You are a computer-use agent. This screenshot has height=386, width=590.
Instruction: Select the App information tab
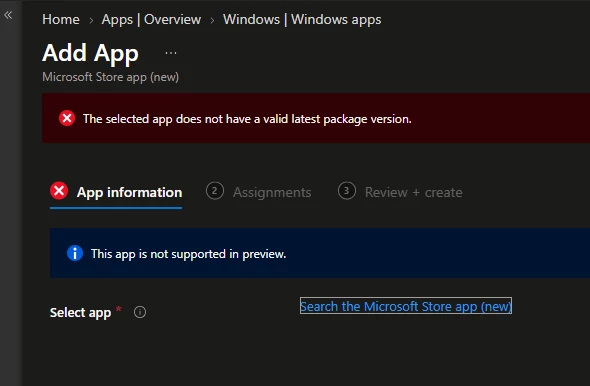(116, 192)
